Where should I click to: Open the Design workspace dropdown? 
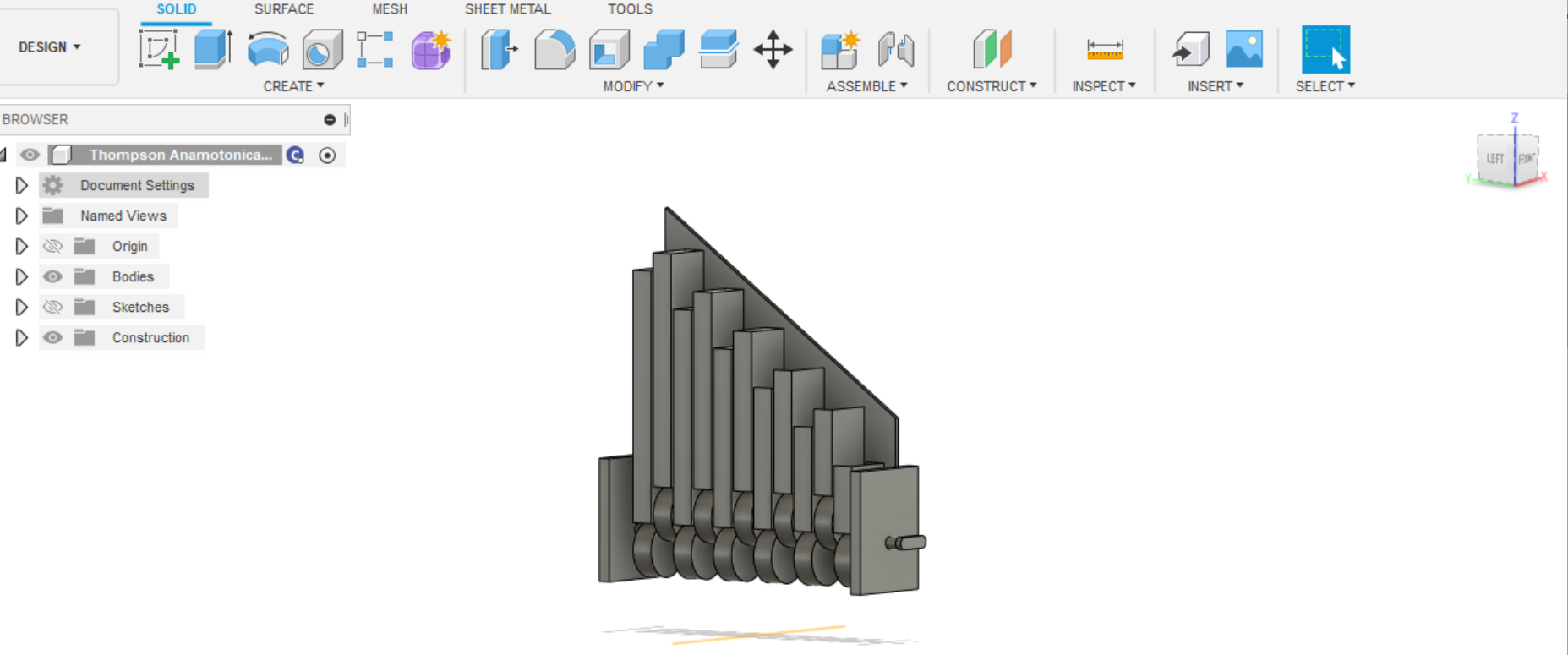(50, 47)
